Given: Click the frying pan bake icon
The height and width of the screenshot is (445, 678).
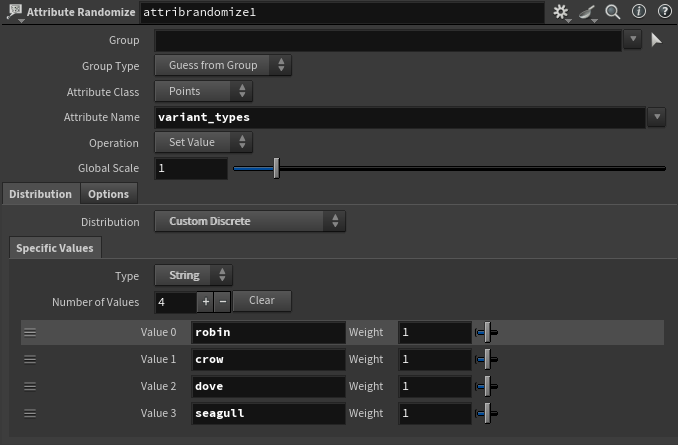Looking at the screenshot, I should (588, 12).
